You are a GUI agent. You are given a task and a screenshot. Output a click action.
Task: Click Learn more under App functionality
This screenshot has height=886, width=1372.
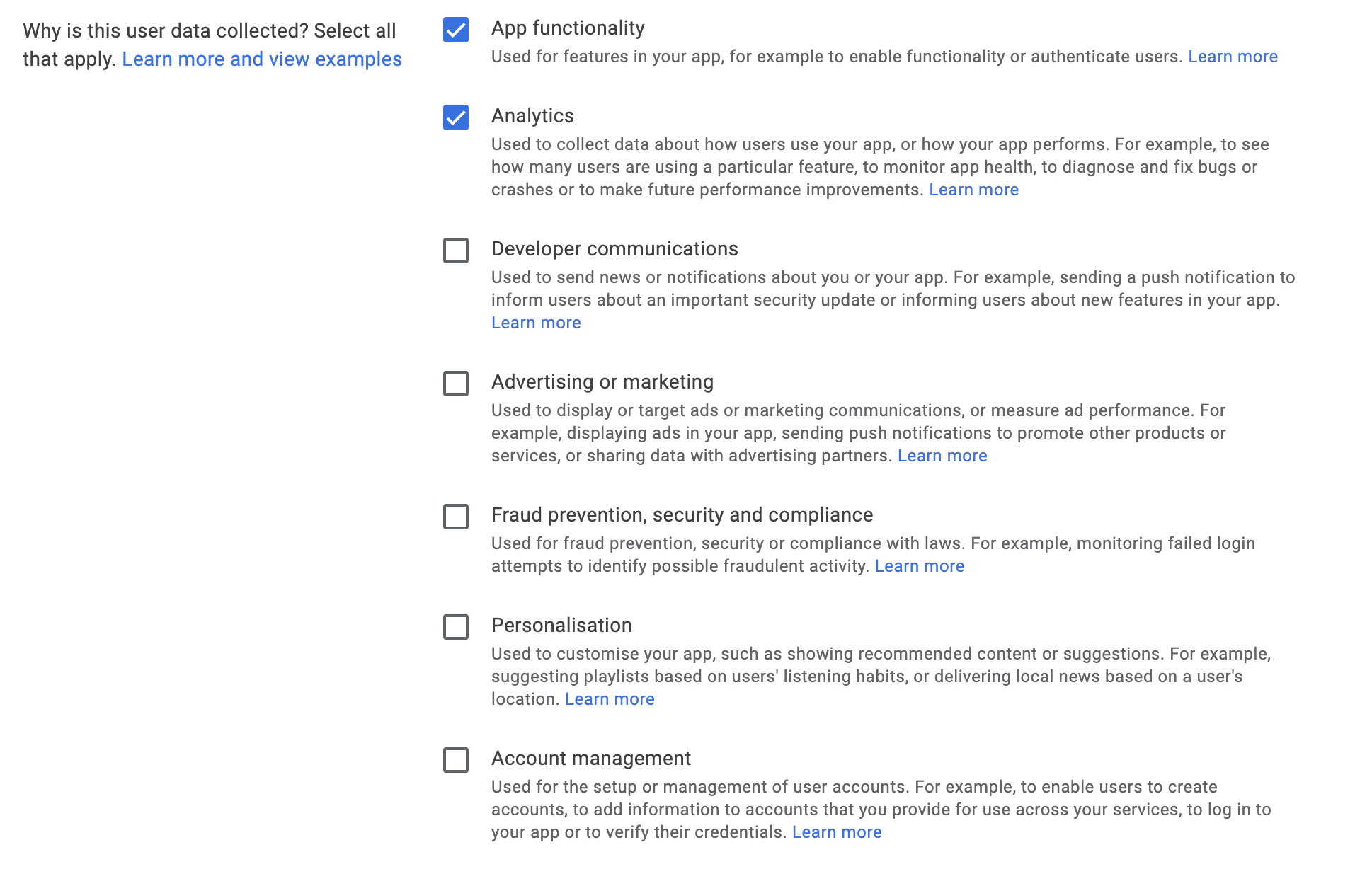(1233, 57)
